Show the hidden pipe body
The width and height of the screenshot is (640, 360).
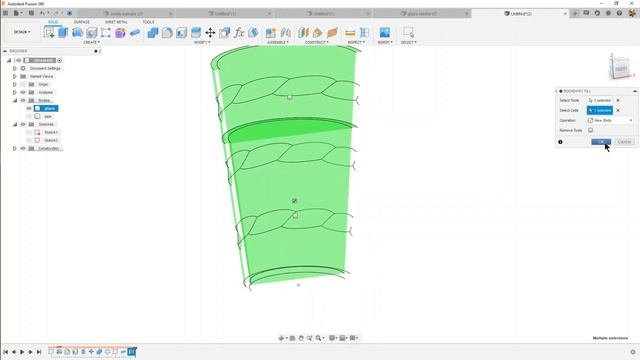point(29,116)
